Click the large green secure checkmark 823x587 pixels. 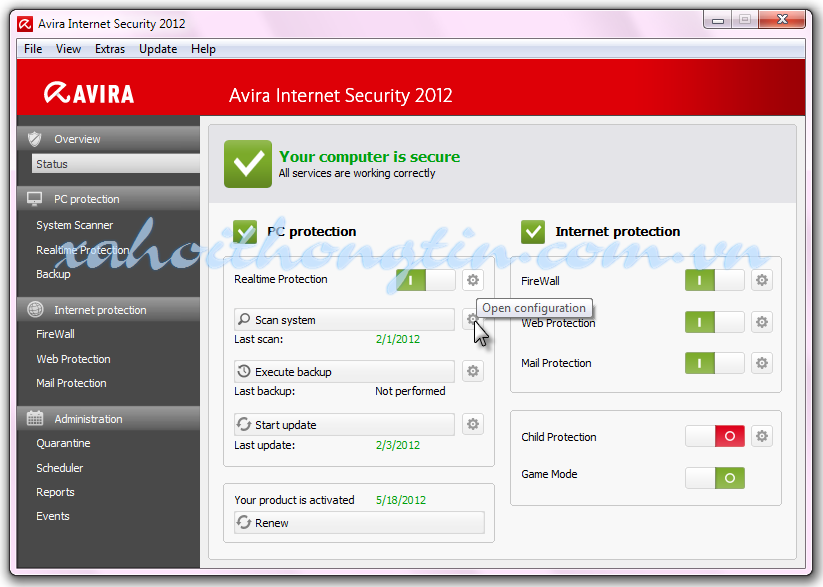248,164
